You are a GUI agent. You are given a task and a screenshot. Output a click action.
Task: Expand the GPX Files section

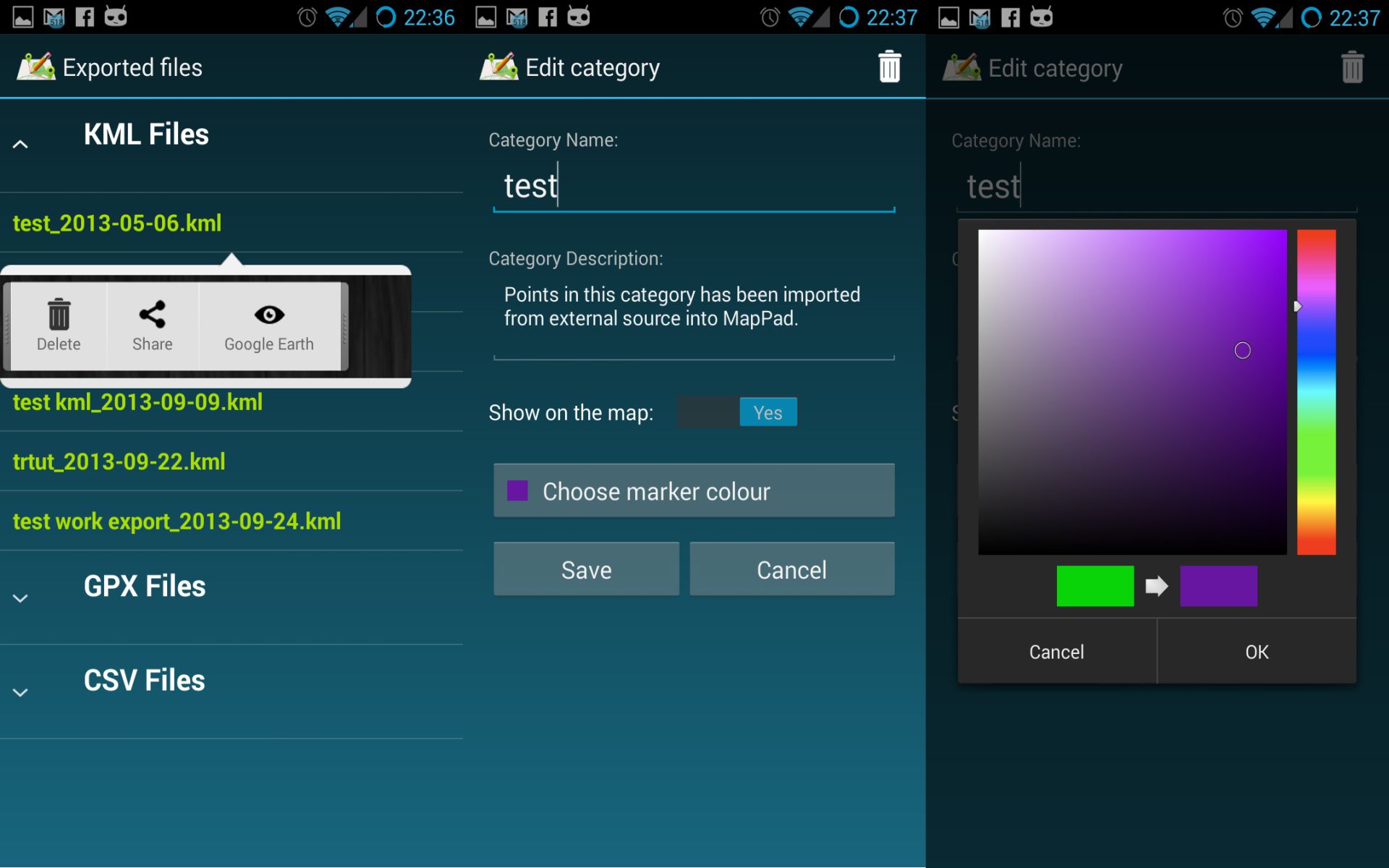[x=20, y=598]
